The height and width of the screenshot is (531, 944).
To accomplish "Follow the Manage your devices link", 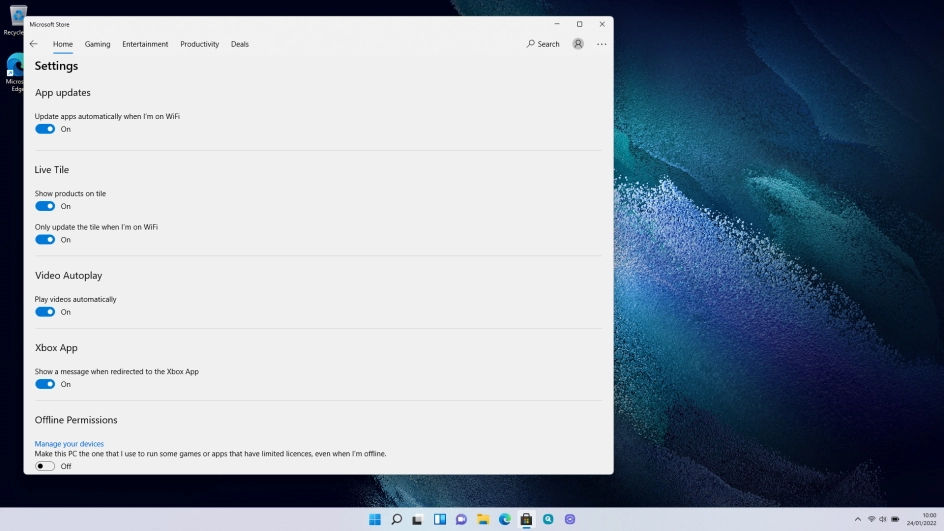I will point(69,444).
